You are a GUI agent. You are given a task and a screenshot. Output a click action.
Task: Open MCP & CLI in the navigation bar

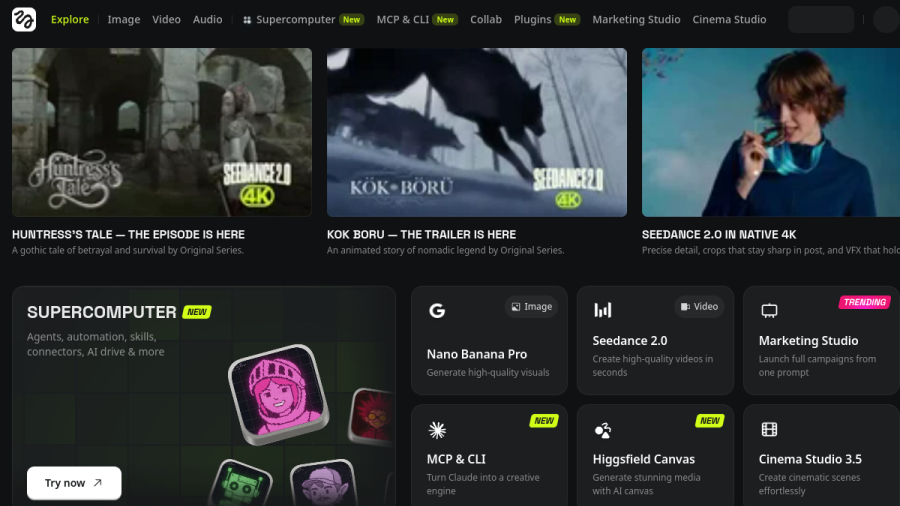point(403,20)
